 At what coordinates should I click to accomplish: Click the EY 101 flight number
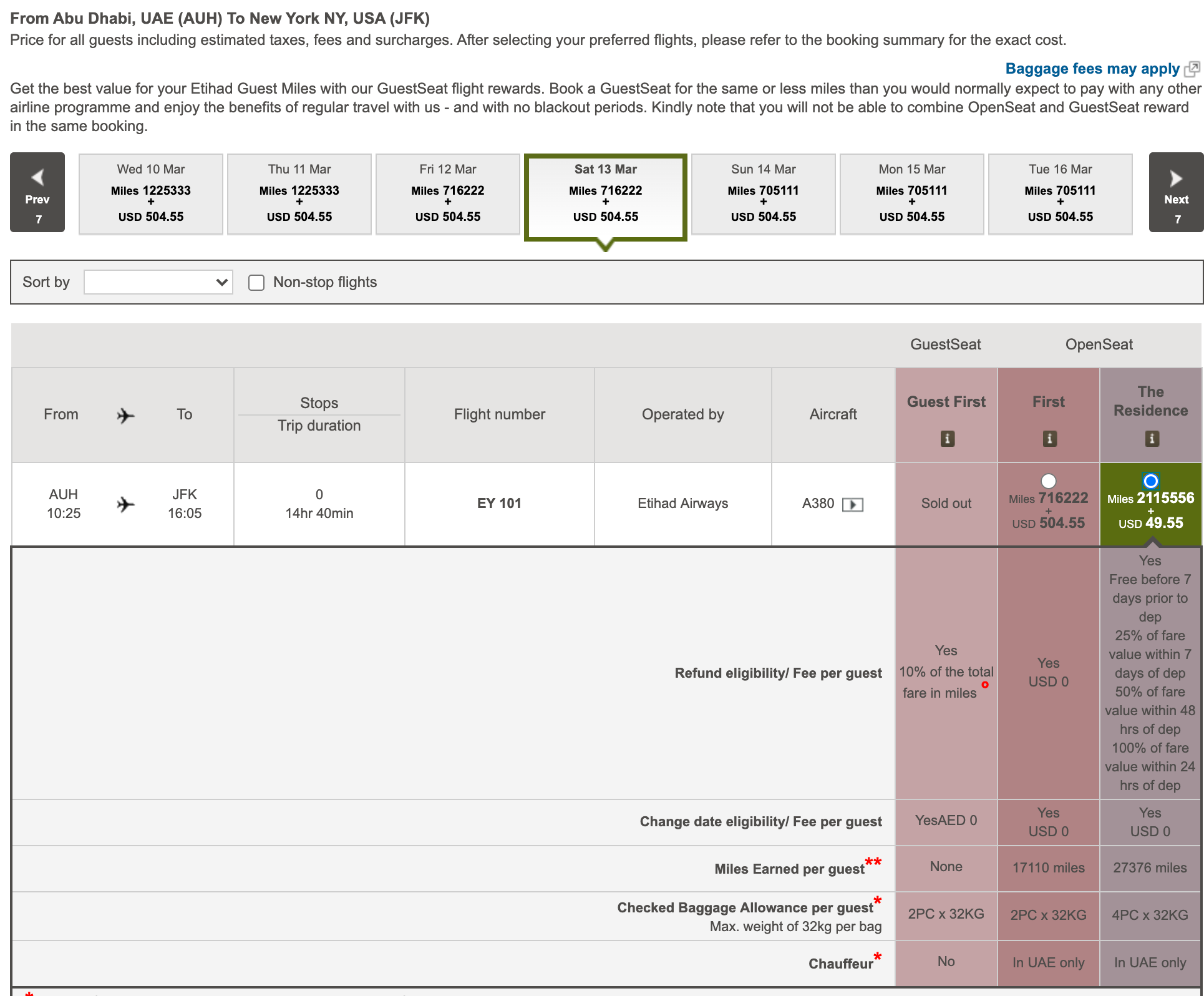coord(499,503)
